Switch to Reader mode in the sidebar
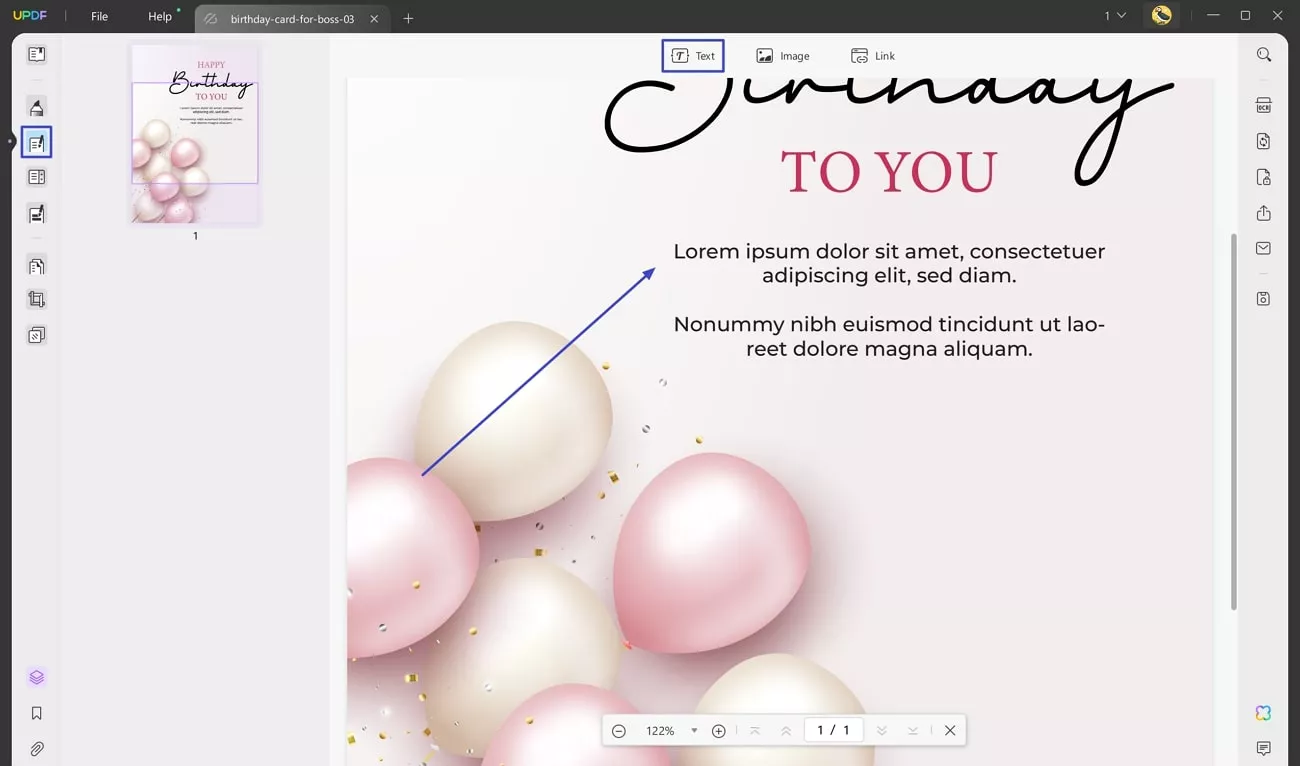This screenshot has height=766, width=1300. pos(36,54)
